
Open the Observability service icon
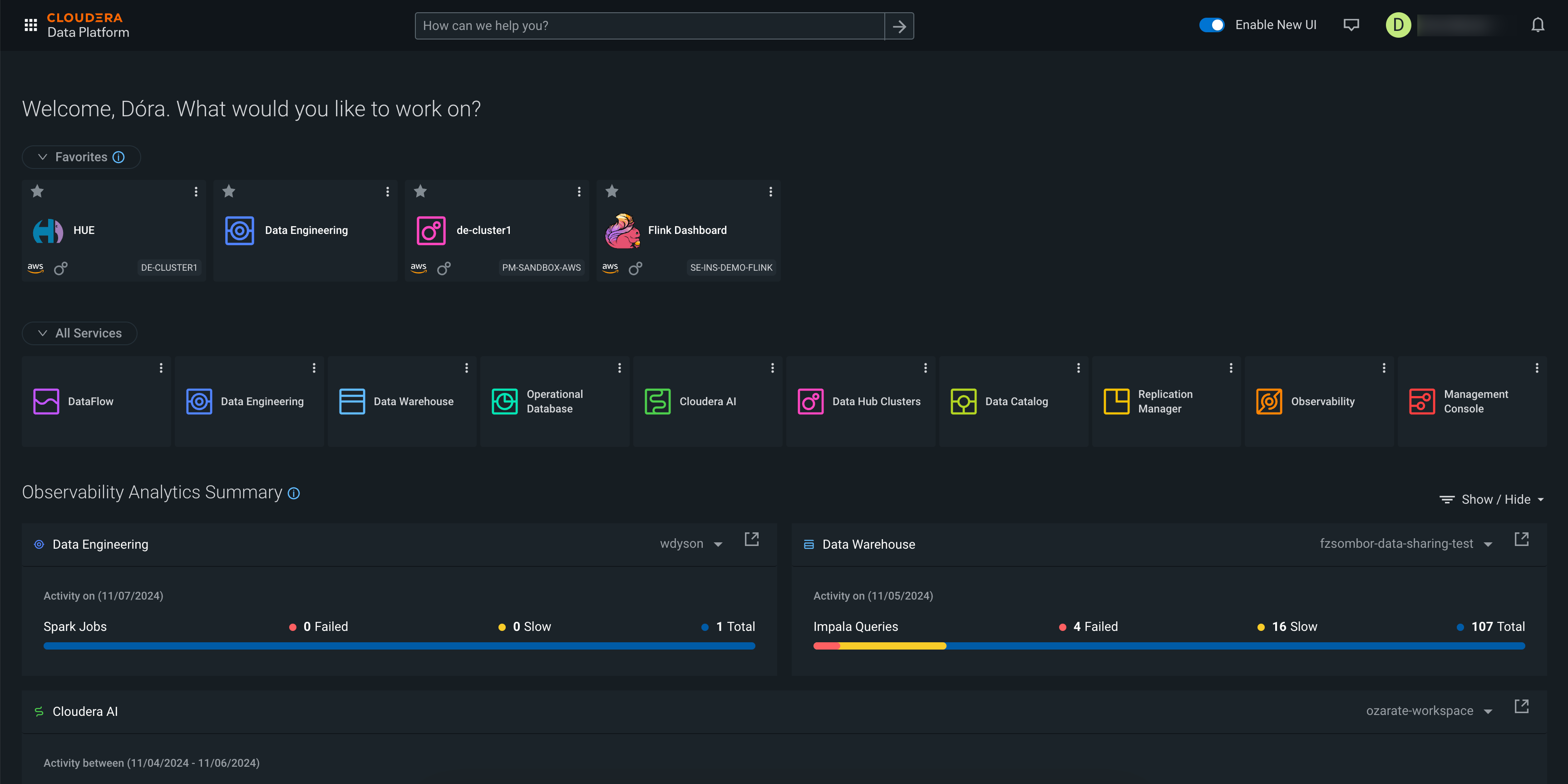(1269, 401)
